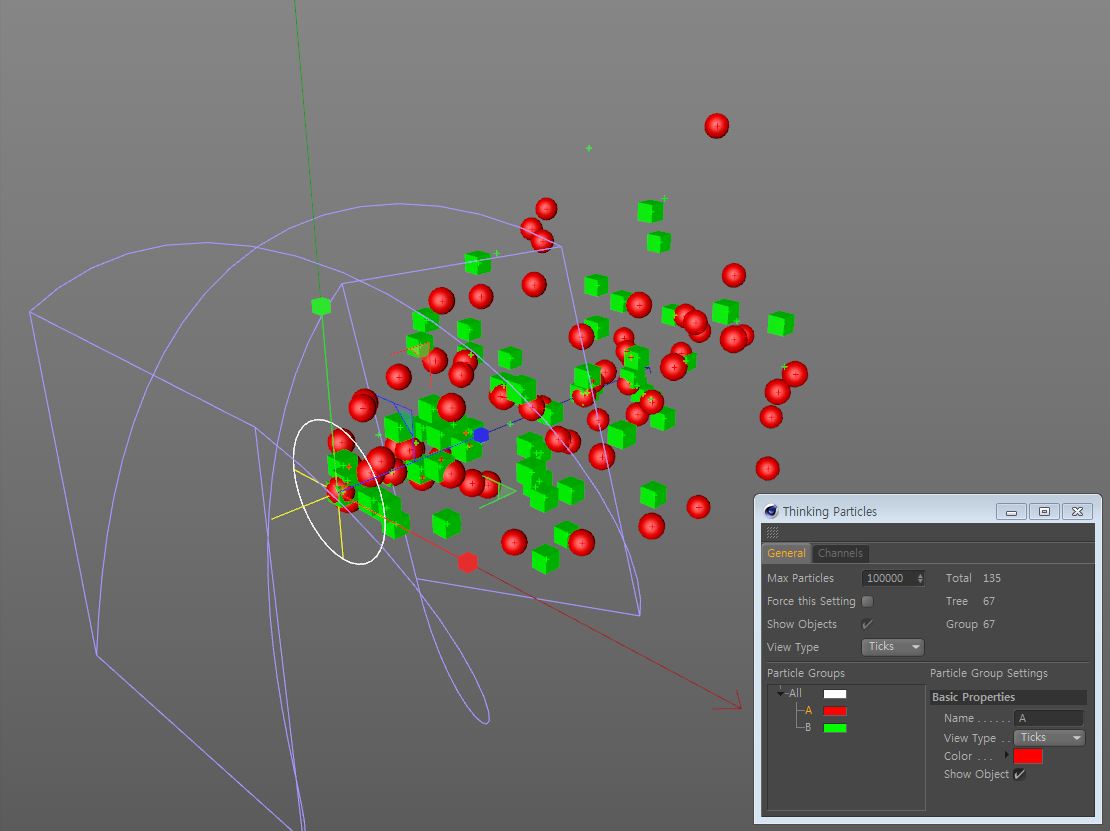Close the Thinking Particles window

pos(1077,511)
